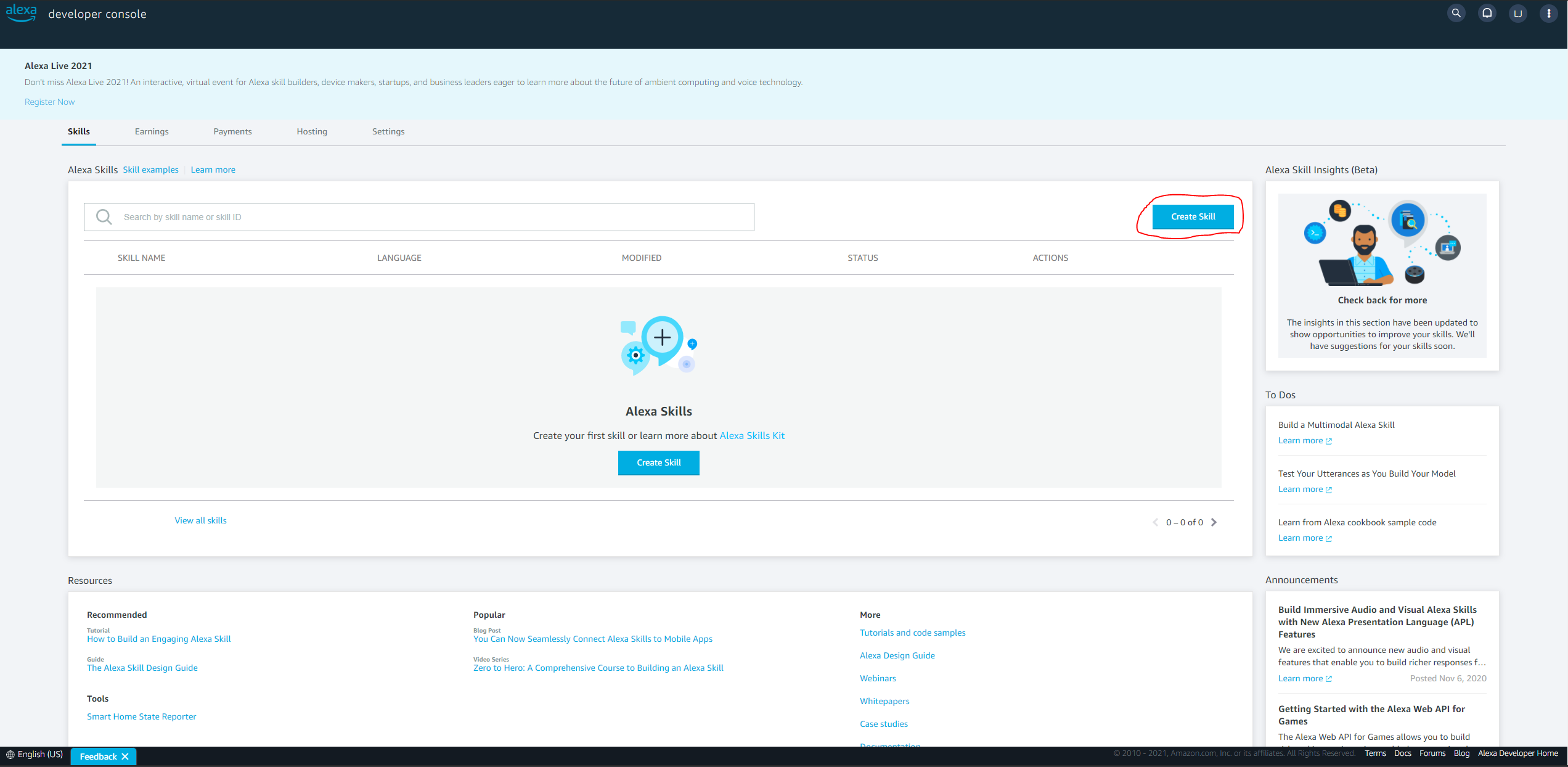Click the globe language icon English (US)
Viewport: 1568px width, 767px height.
point(10,755)
